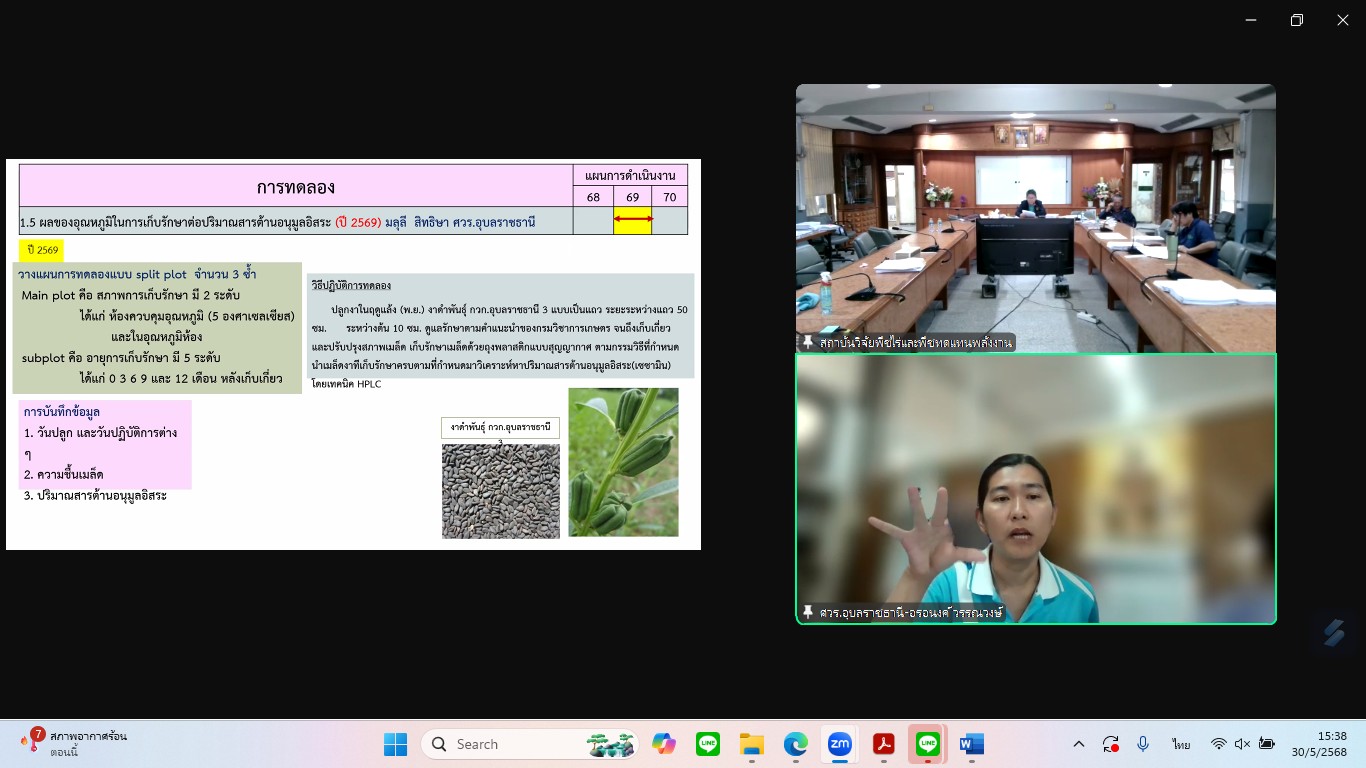Open File Explorer from the taskbar
Viewport: 1366px width, 768px height.
click(x=751, y=744)
